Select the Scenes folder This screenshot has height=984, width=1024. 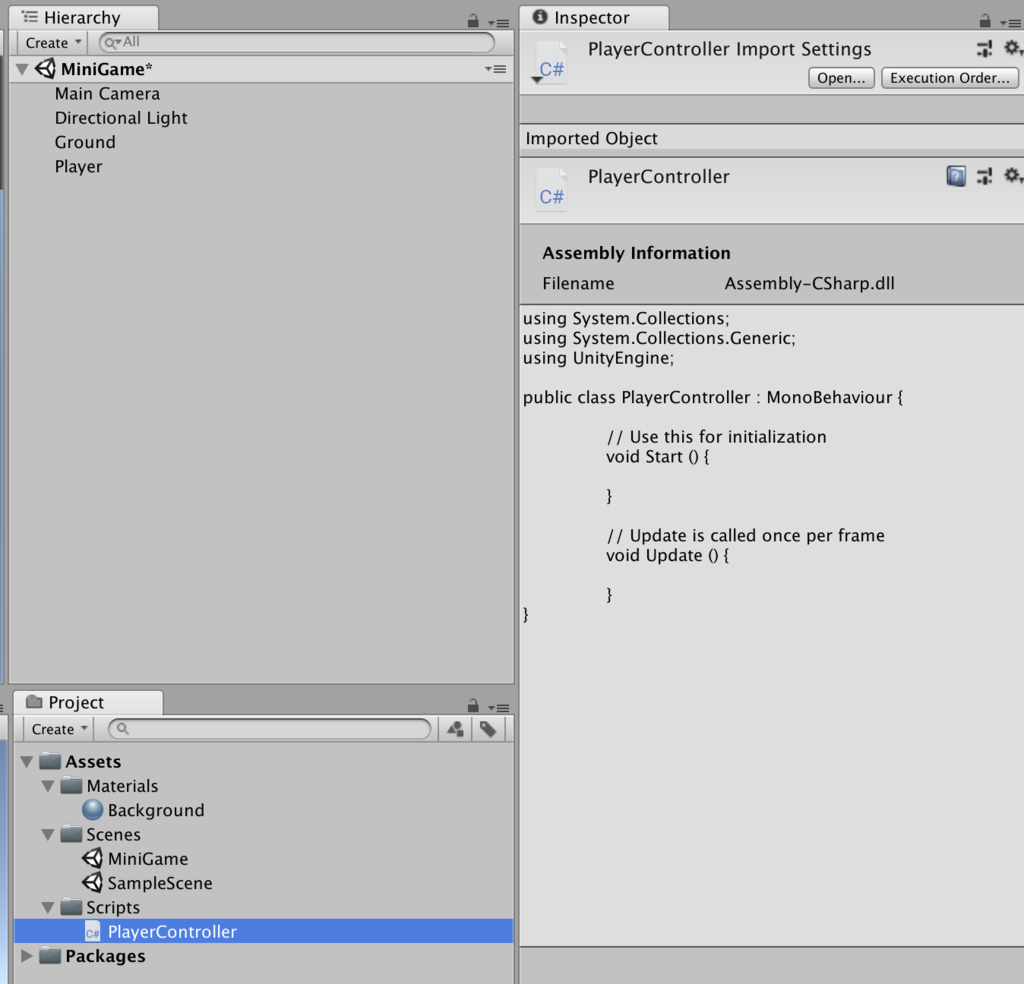pos(113,834)
